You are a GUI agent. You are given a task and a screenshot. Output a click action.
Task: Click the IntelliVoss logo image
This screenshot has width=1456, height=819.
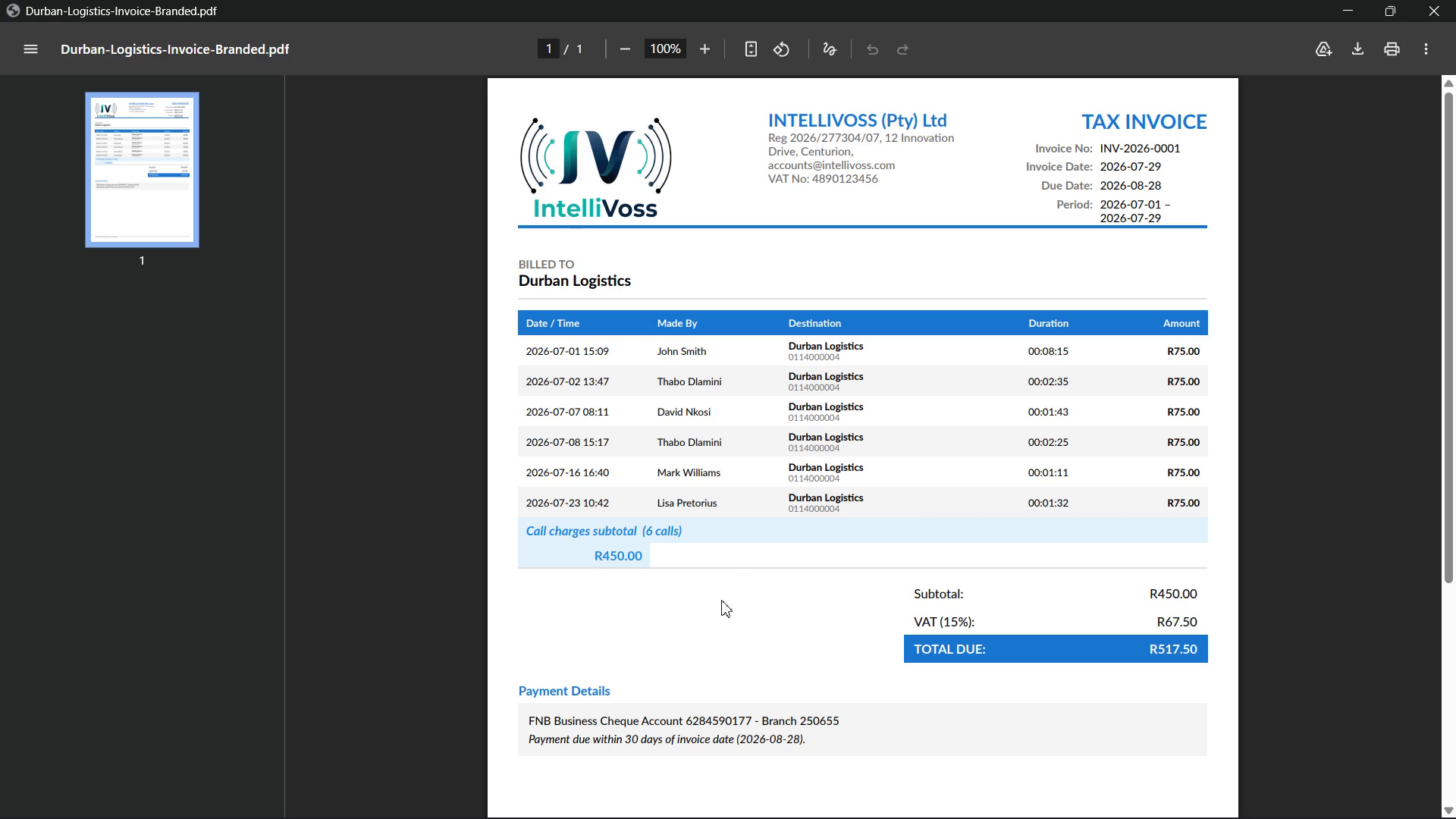point(596,168)
